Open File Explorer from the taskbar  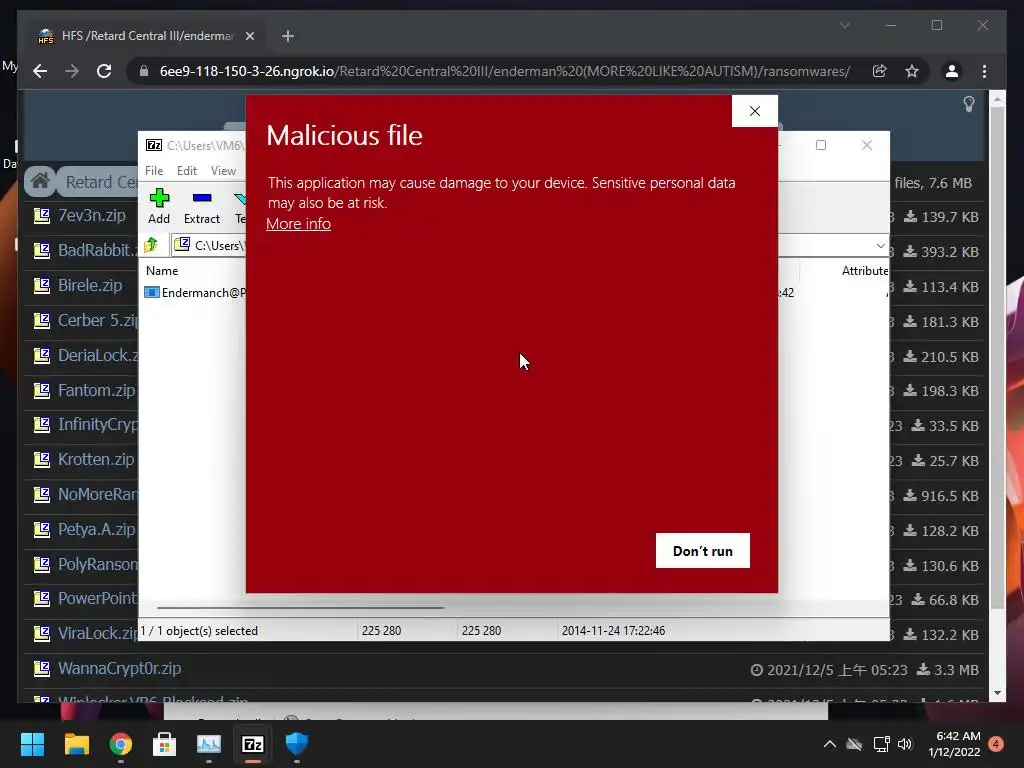[x=76, y=744]
